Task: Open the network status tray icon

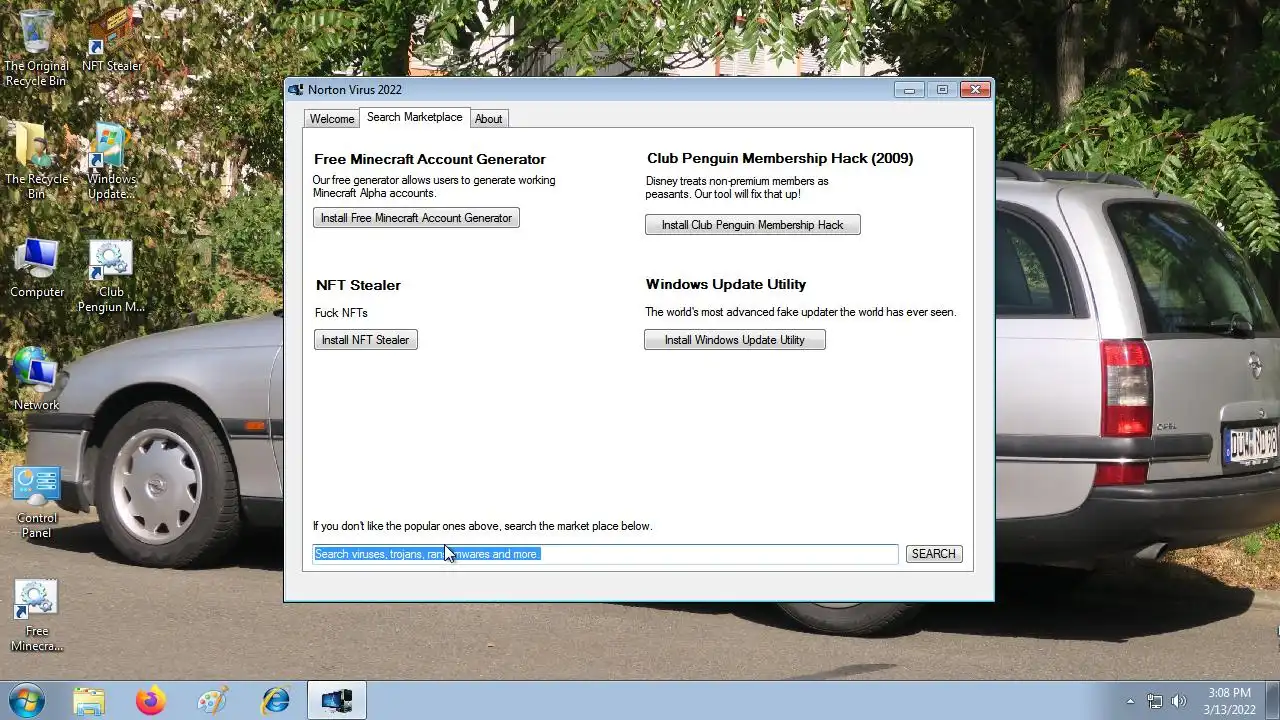Action: point(1155,701)
